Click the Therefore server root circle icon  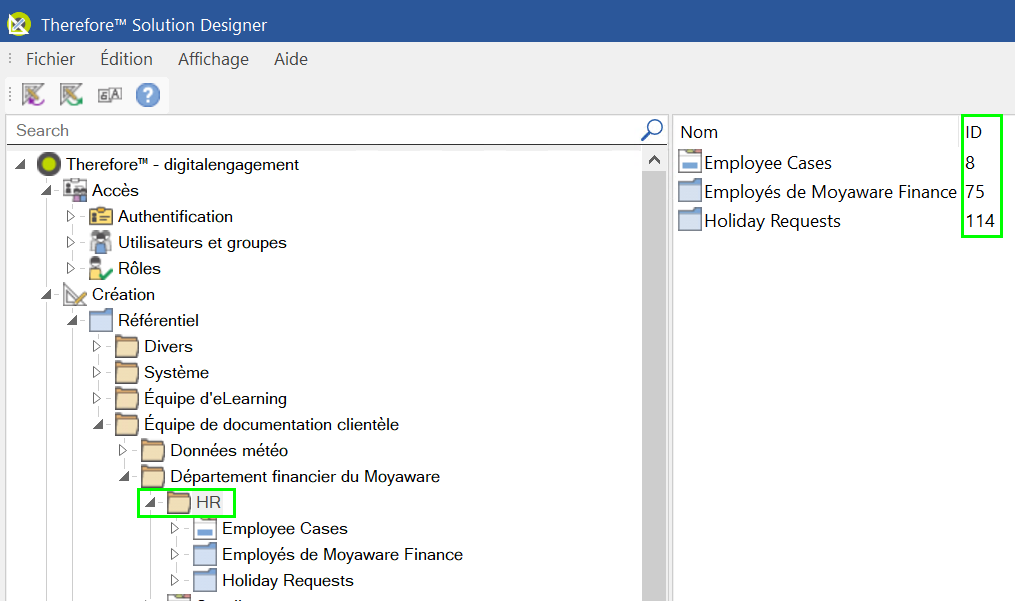tap(49, 164)
